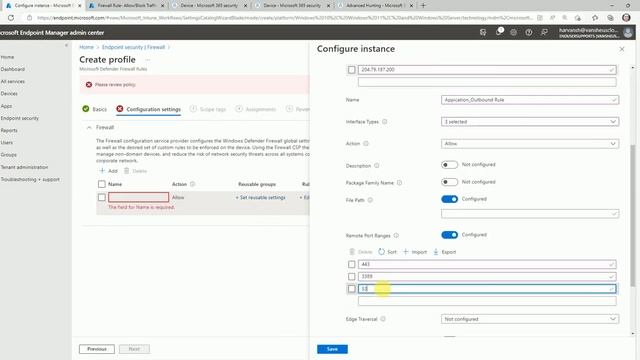Collapse the left navigation menu
The width and height of the screenshot is (640, 360).
66,45
